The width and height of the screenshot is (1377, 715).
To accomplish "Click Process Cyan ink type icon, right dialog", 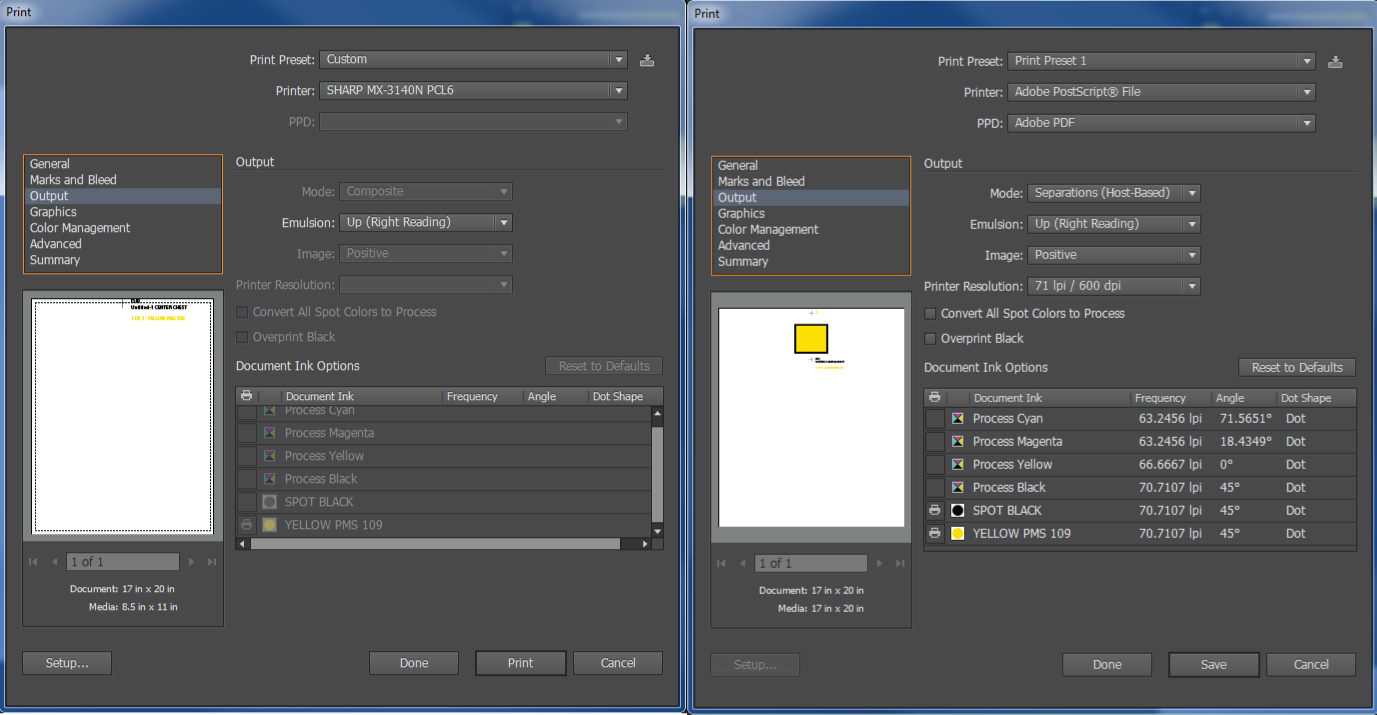I will tap(958, 418).
